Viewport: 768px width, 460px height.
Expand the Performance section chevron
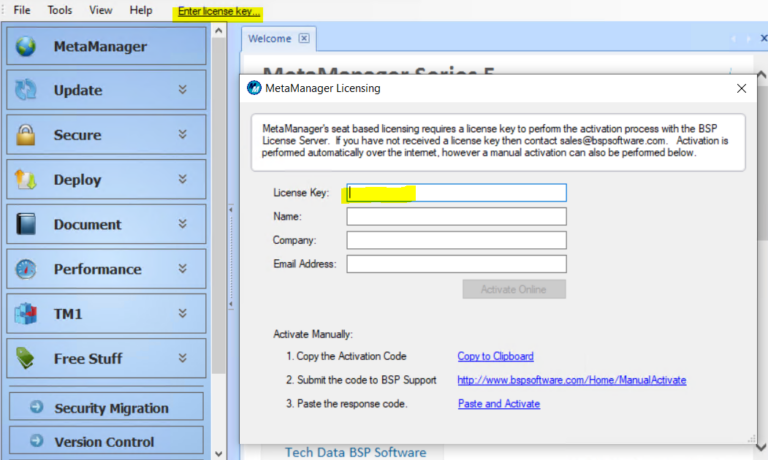click(x=183, y=268)
